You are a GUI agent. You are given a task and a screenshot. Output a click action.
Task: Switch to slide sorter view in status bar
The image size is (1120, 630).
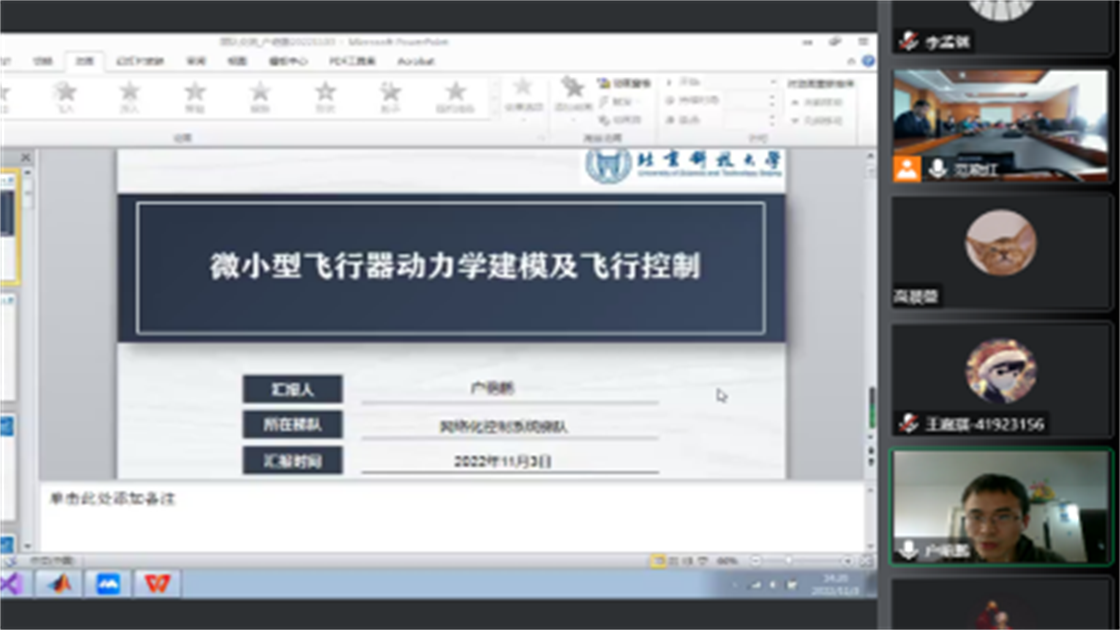tap(675, 560)
